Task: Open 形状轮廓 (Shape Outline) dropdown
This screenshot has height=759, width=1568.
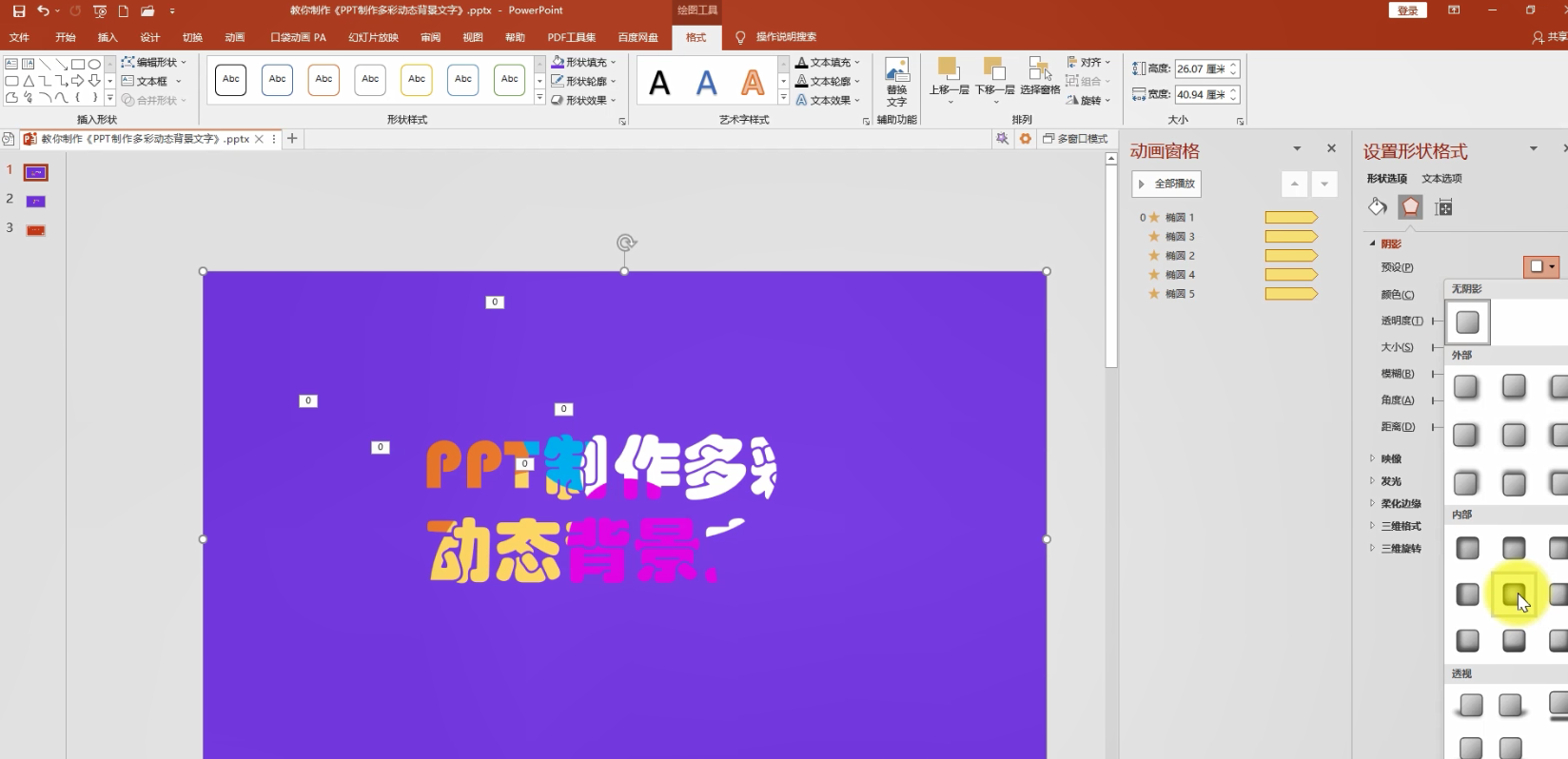Action: [x=584, y=81]
